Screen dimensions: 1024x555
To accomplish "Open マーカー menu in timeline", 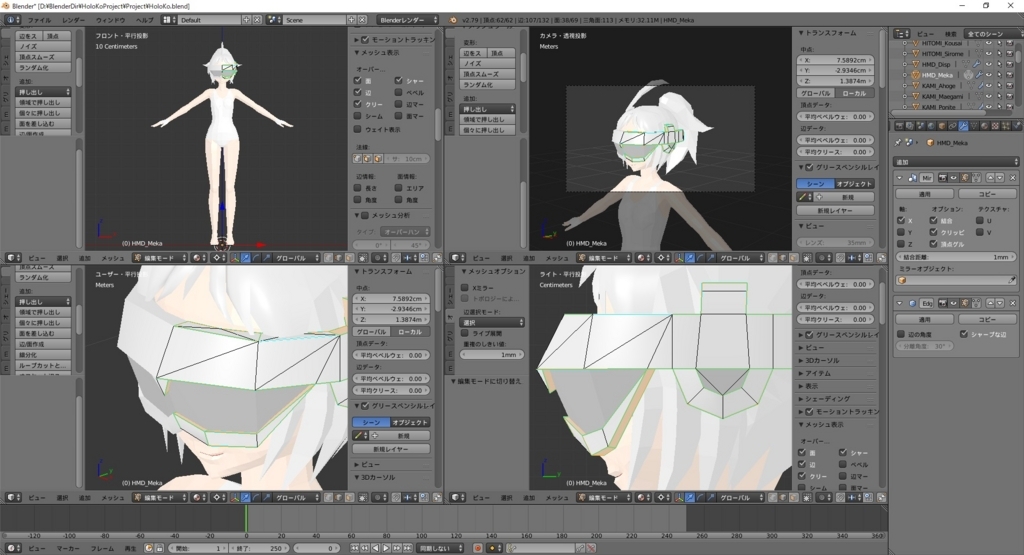I will click(x=68, y=548).
